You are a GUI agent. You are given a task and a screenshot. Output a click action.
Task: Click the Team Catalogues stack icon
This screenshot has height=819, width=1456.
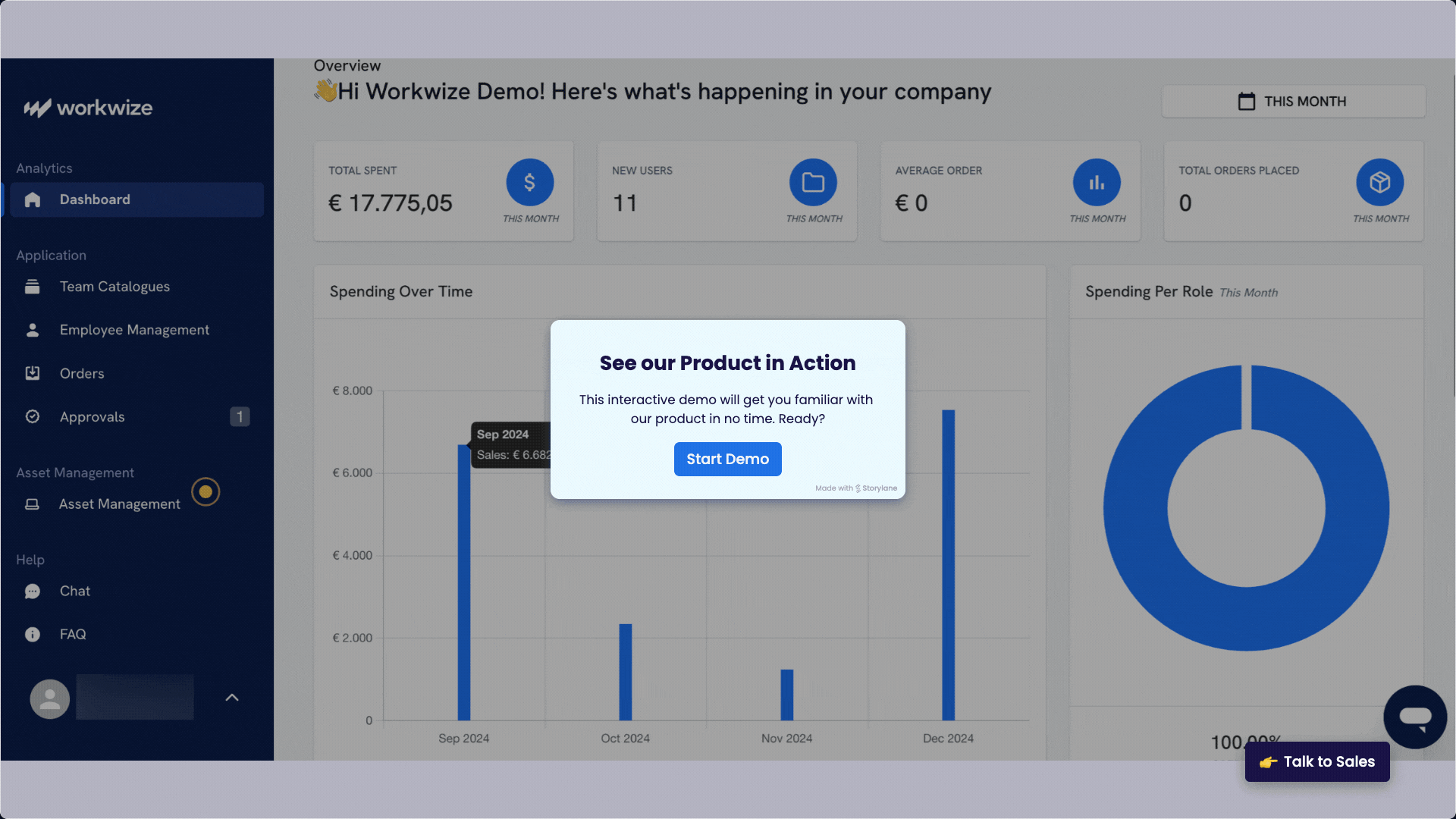[x=32, y=287]
